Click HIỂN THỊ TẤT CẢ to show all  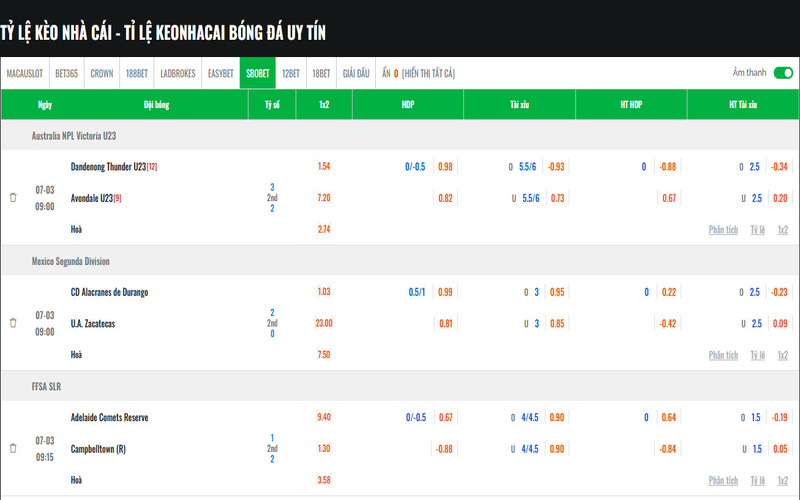(x=429, y=74)
